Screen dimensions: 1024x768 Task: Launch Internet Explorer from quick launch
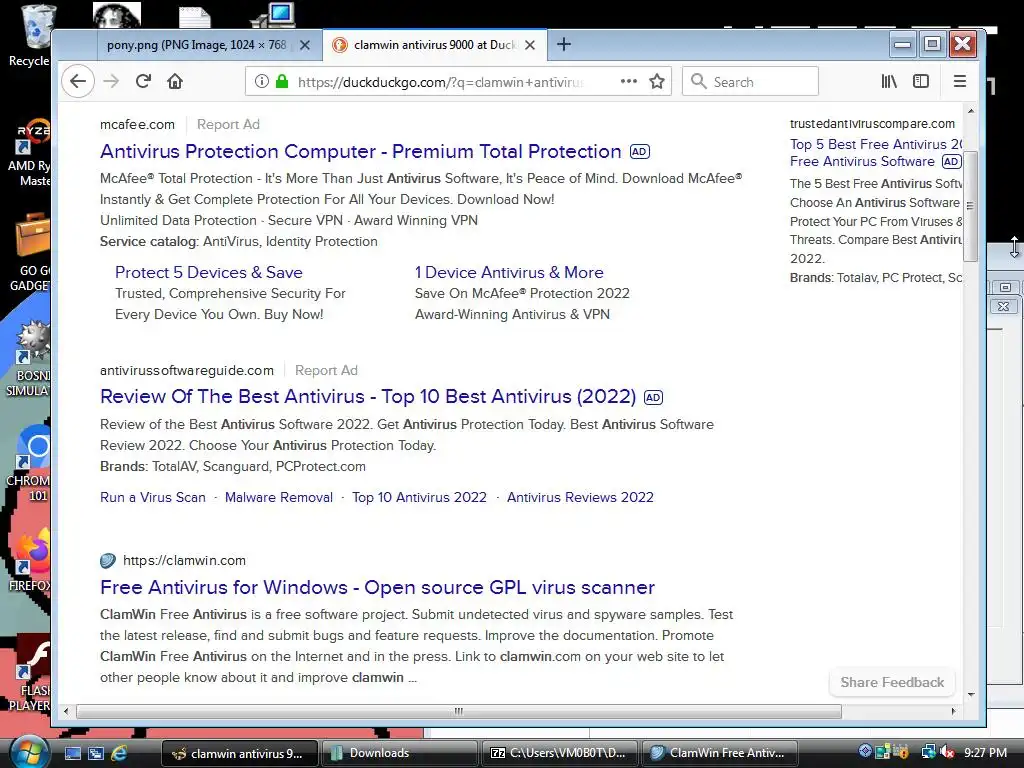click(x=120, y=753)
